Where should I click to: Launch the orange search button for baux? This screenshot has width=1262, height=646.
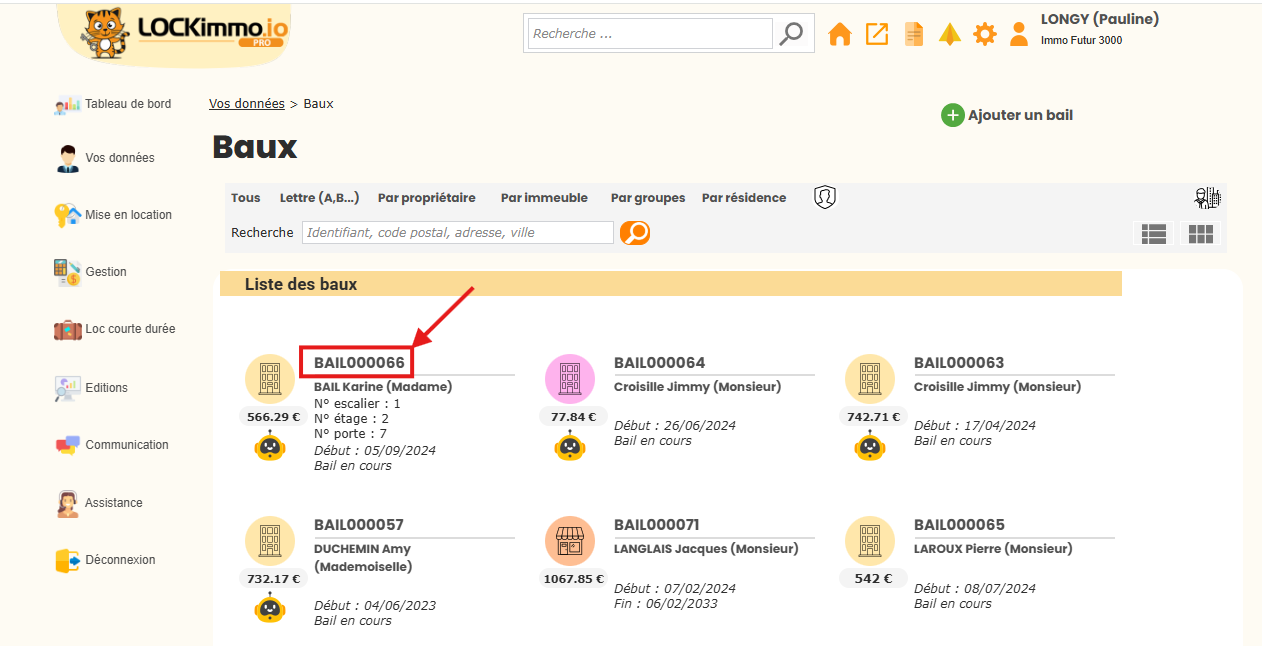[635, 233]
